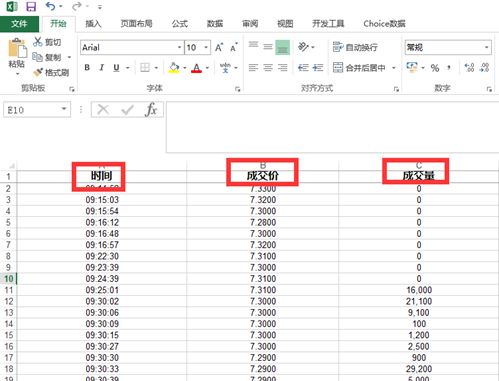Switch to the 公式 (Formulas) tab
Image resolution: width=499 pixels, height=381 pixels.
[x=180, y=24]
